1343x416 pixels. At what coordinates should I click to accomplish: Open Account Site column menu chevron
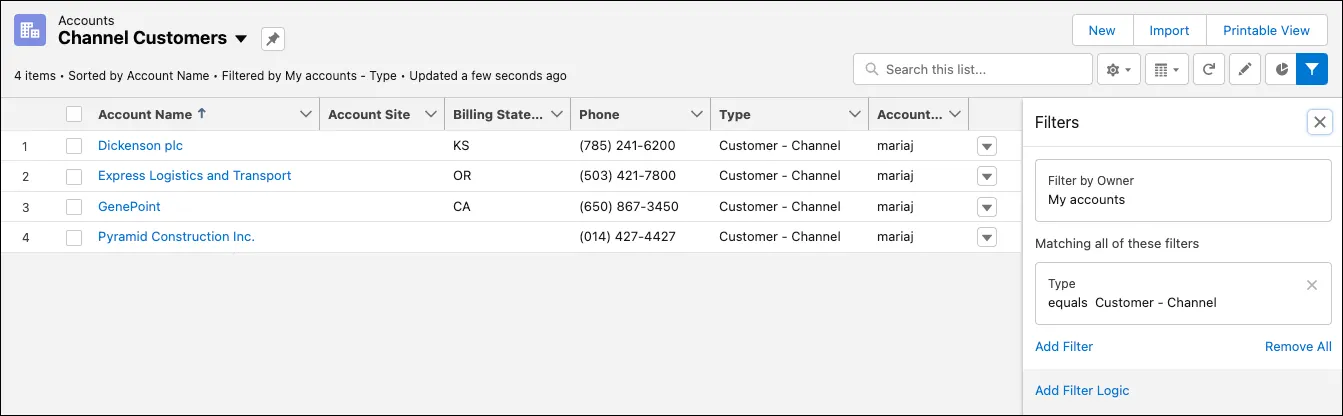pos(431,115)
